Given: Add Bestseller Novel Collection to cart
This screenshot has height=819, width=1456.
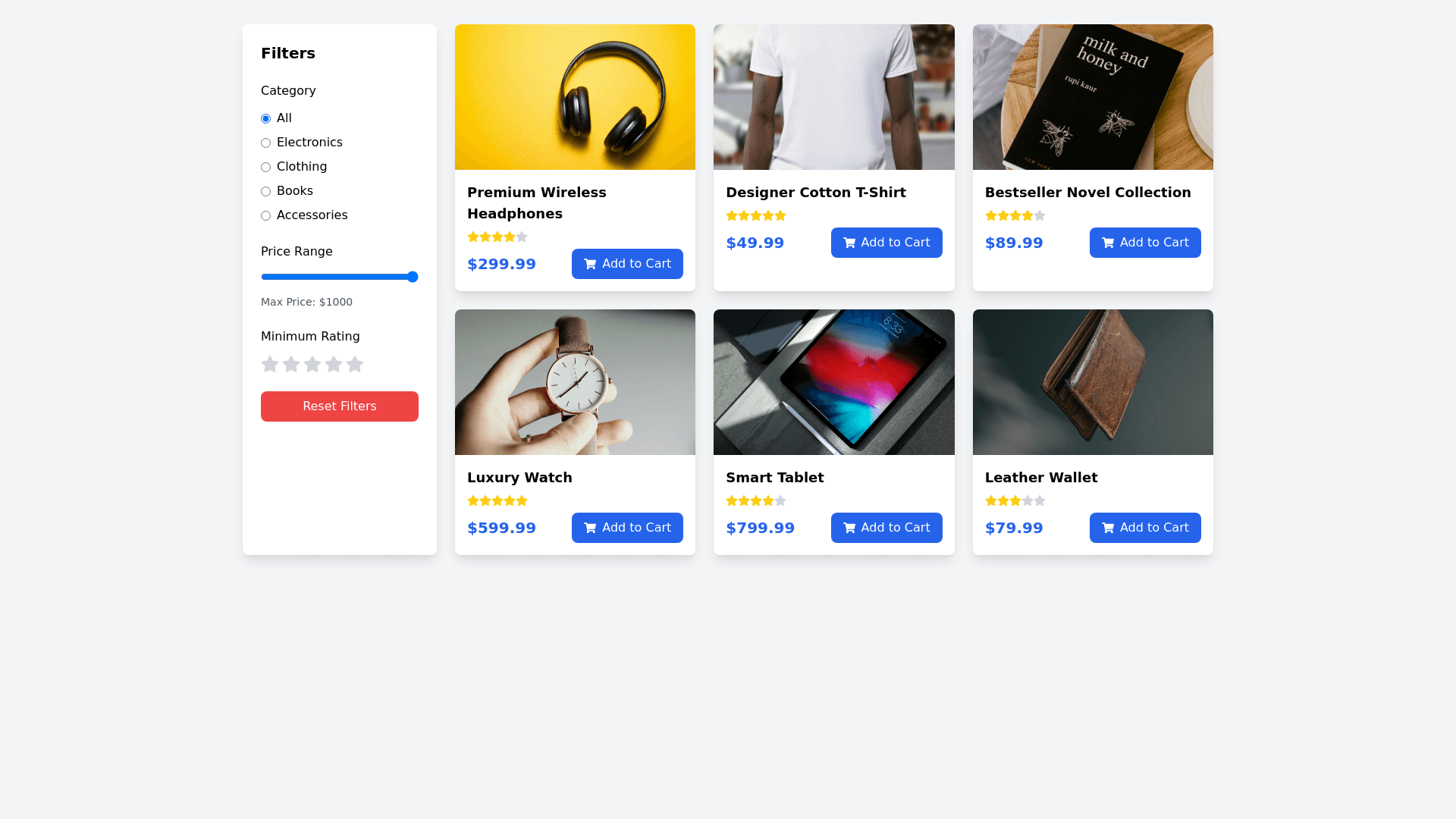Looking at the screenshot, I should [x=1144, y=243].
